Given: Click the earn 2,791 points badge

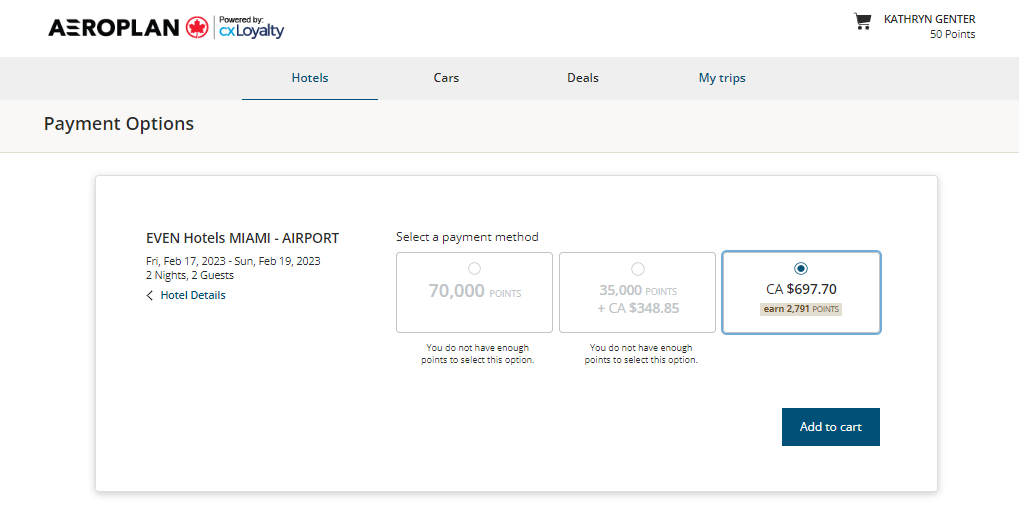Looking at the screenshot, I should point(801,309).
